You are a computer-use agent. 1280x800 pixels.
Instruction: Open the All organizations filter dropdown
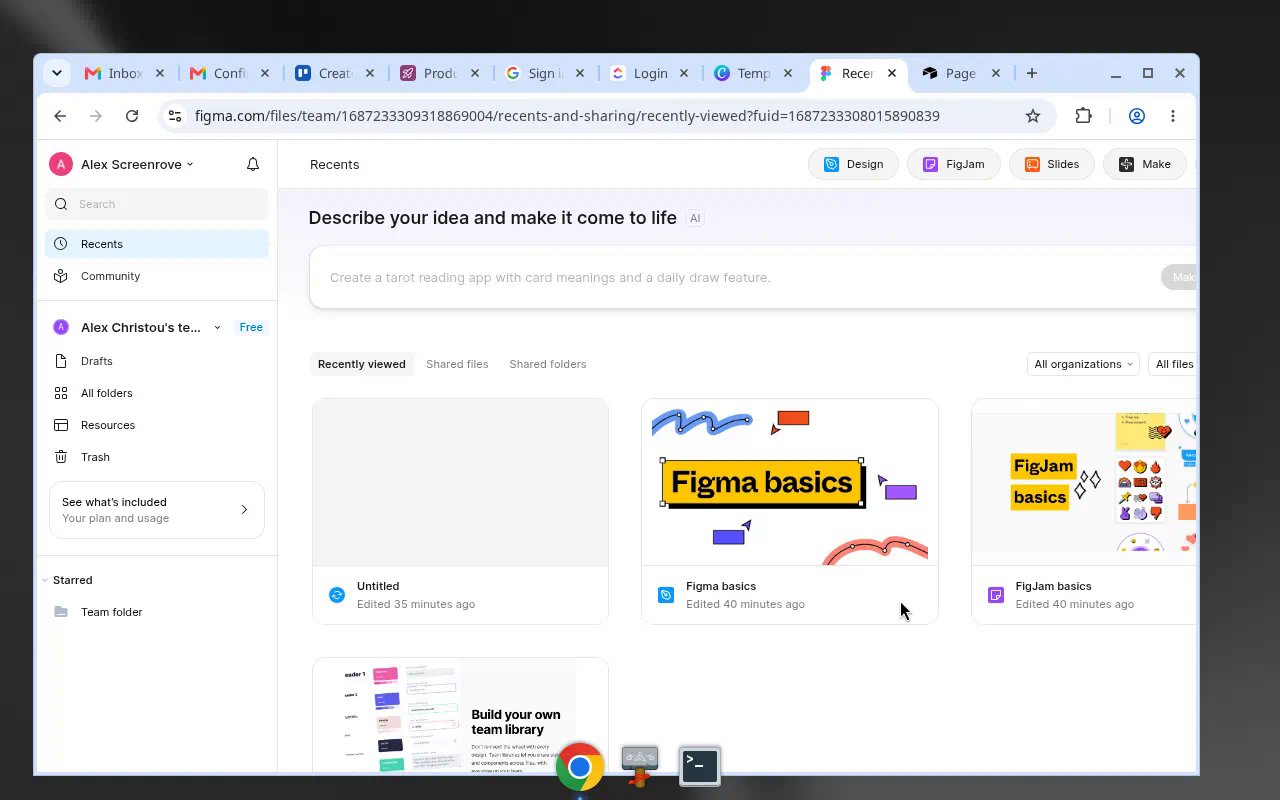1083,364
